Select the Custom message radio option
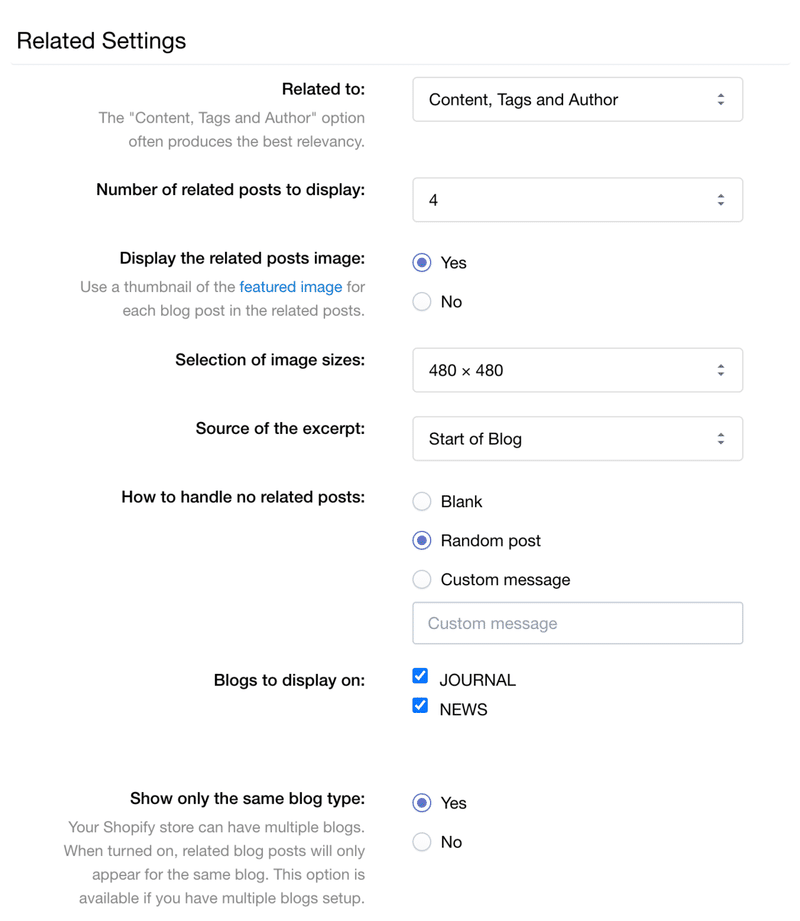Screen dimensions: 800x921 coord(422,580)
